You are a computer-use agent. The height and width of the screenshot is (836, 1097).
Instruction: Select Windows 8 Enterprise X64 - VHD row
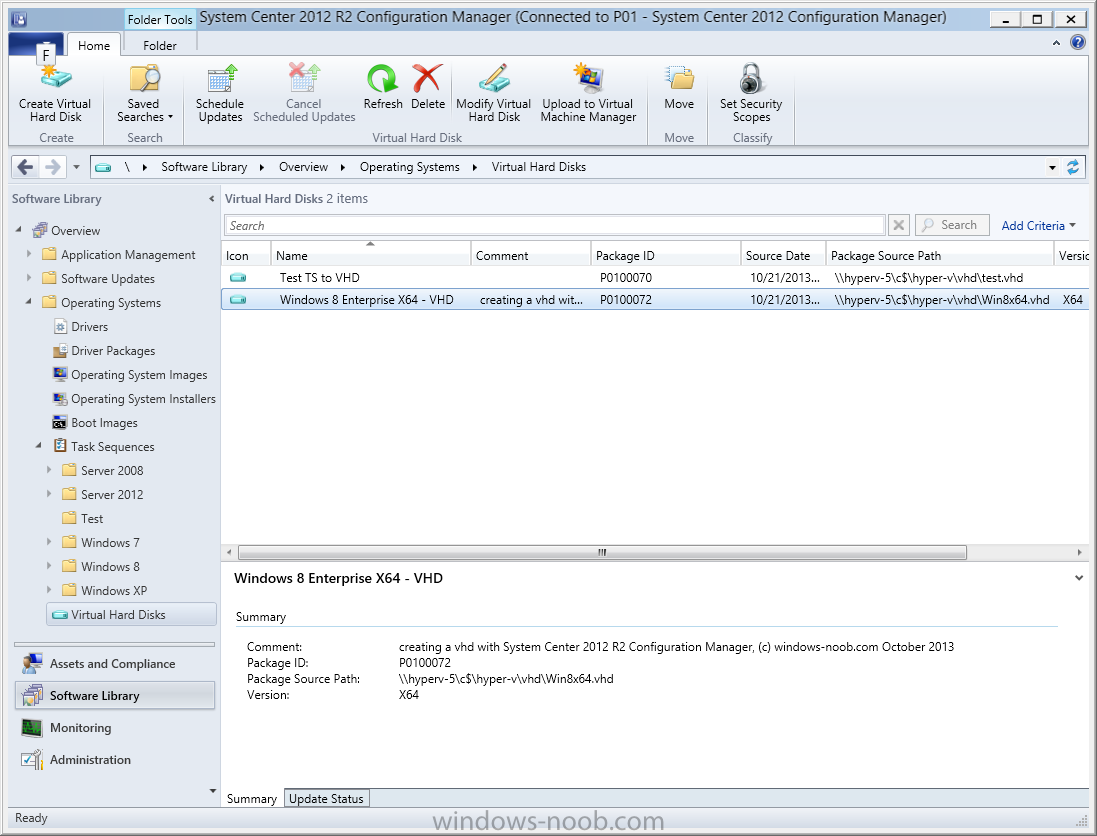[x=655, y=300]
